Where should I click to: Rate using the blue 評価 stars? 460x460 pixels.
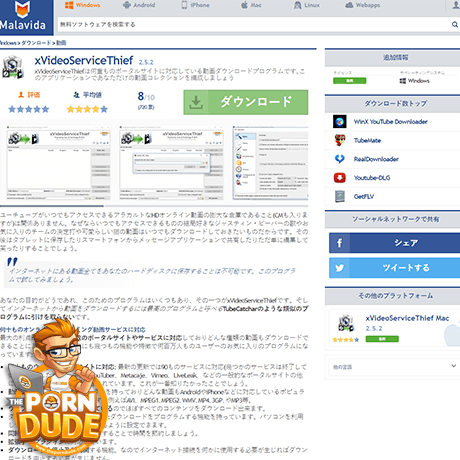tap(29, 109)
